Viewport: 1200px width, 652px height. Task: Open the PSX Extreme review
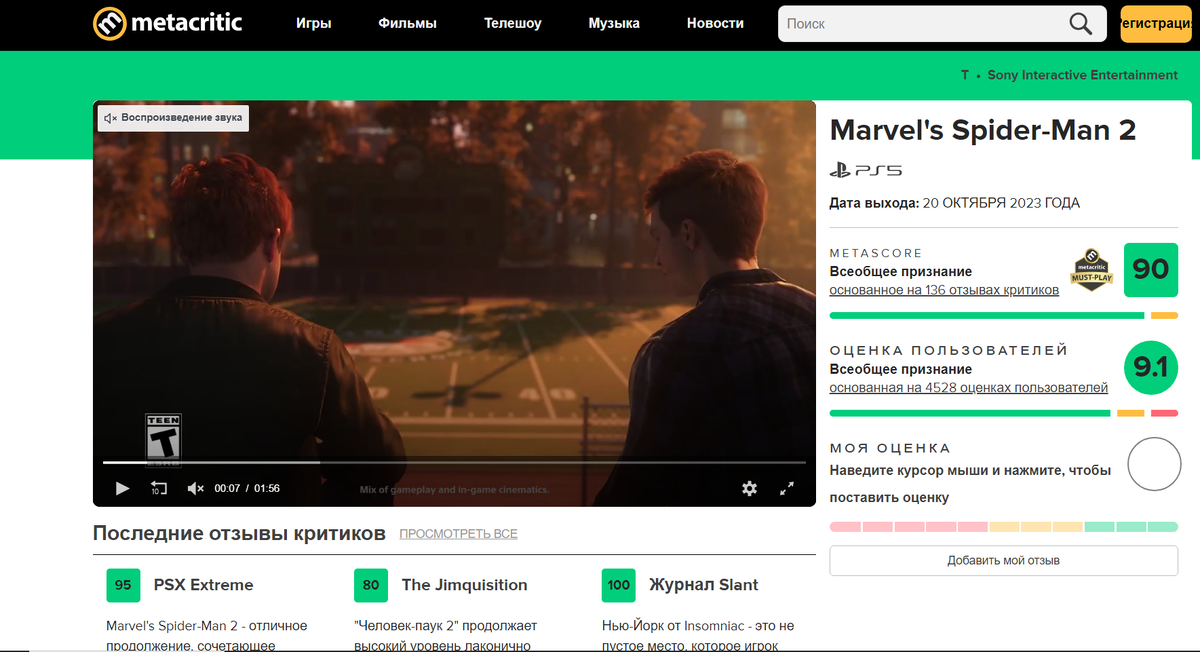click(204, 585)
